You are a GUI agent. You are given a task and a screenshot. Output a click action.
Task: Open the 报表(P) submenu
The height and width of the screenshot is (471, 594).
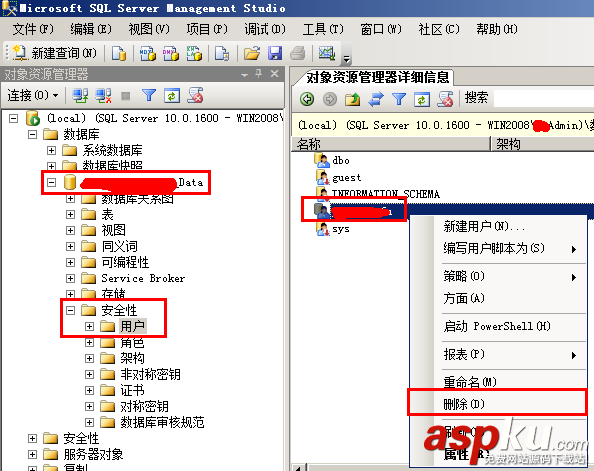497,355
